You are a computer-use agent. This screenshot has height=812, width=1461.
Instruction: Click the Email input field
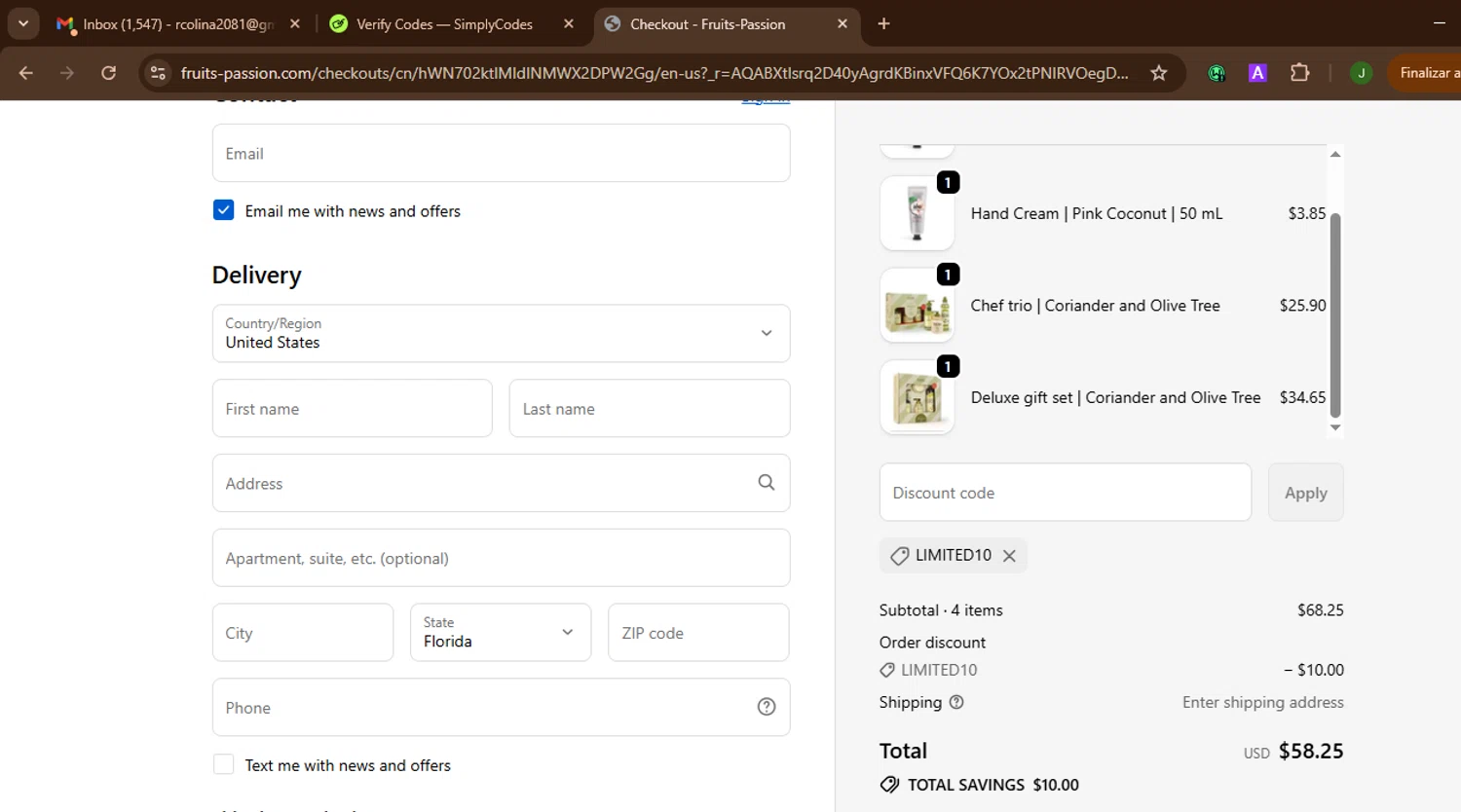click(x=501, y=153)
